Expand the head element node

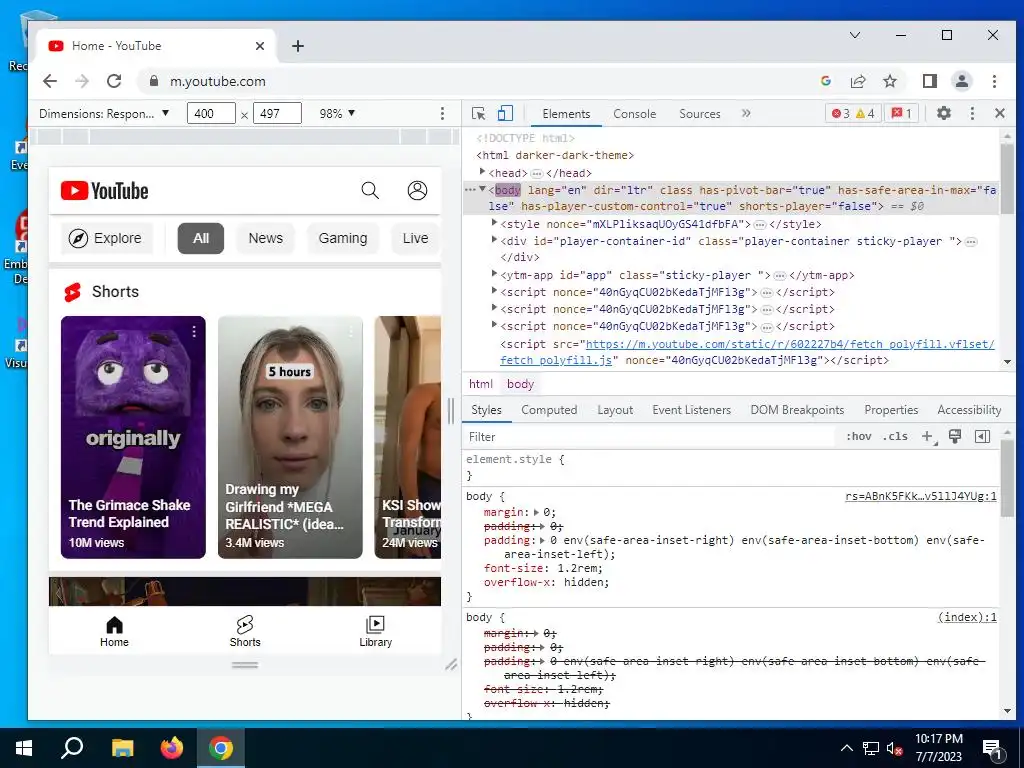coord(482,172)
